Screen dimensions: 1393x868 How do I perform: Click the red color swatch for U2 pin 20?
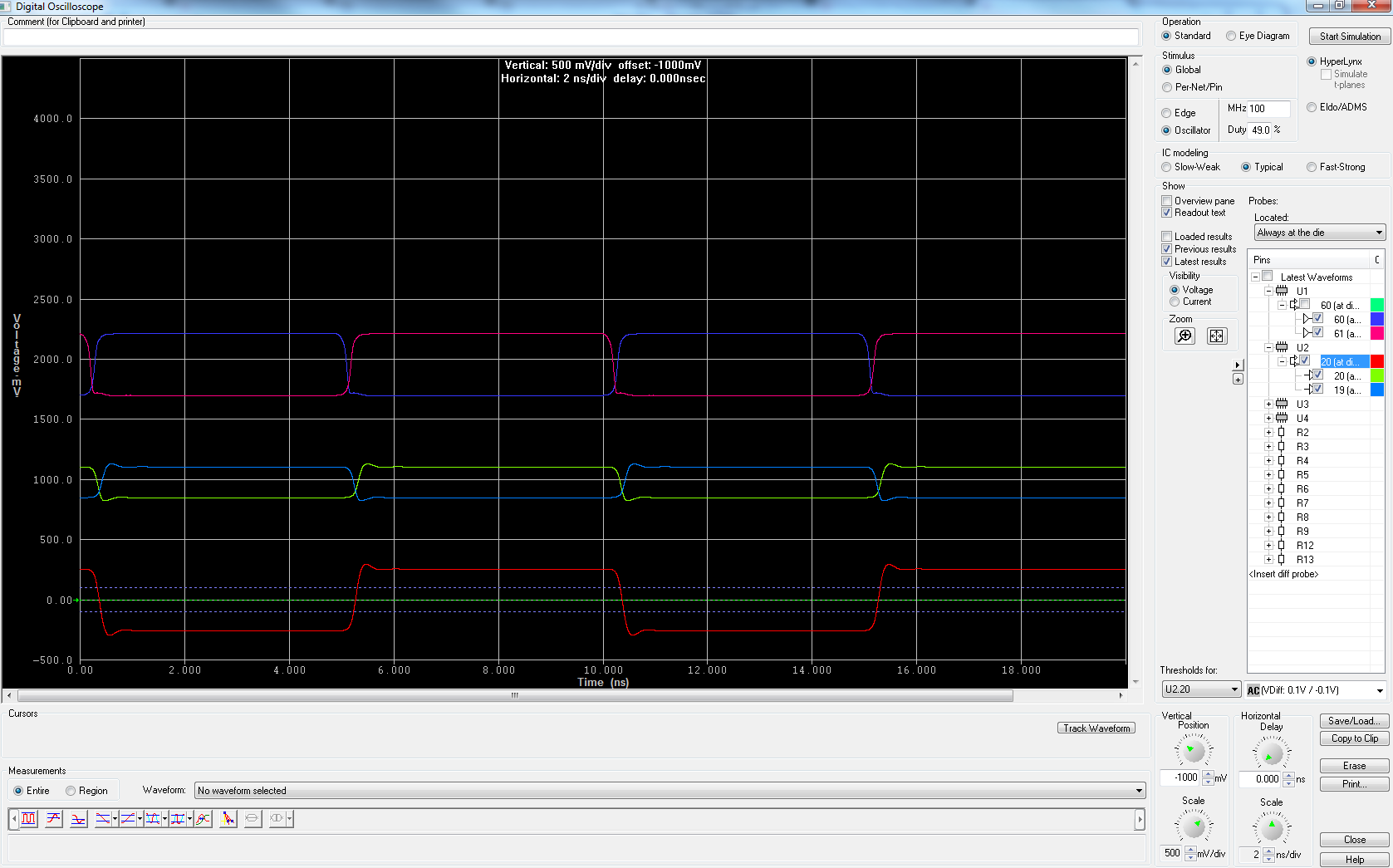[1376, 361]
